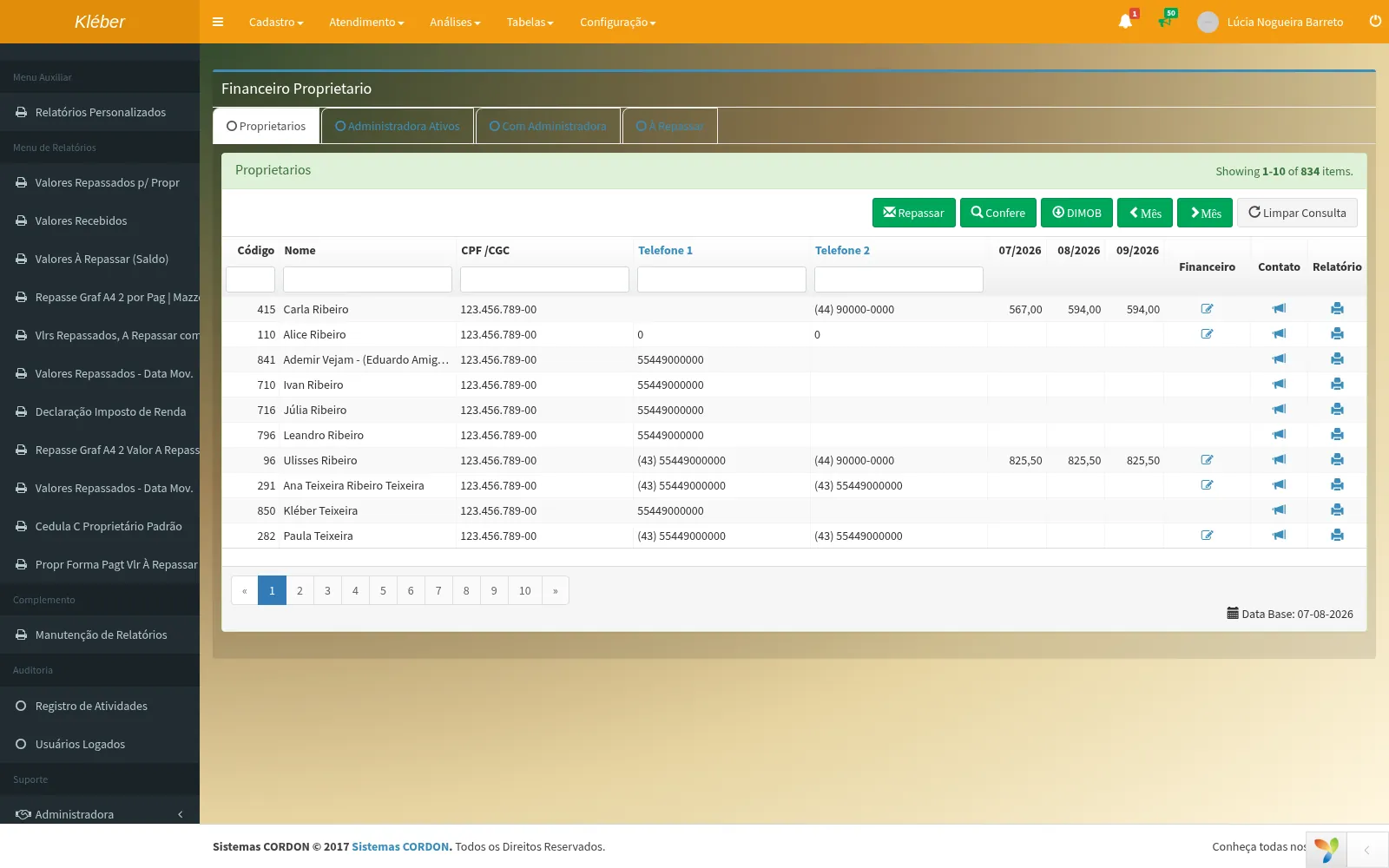Click the Nome filter input field
This screenshot has width=1389, height=868.
tap(367, 279)
